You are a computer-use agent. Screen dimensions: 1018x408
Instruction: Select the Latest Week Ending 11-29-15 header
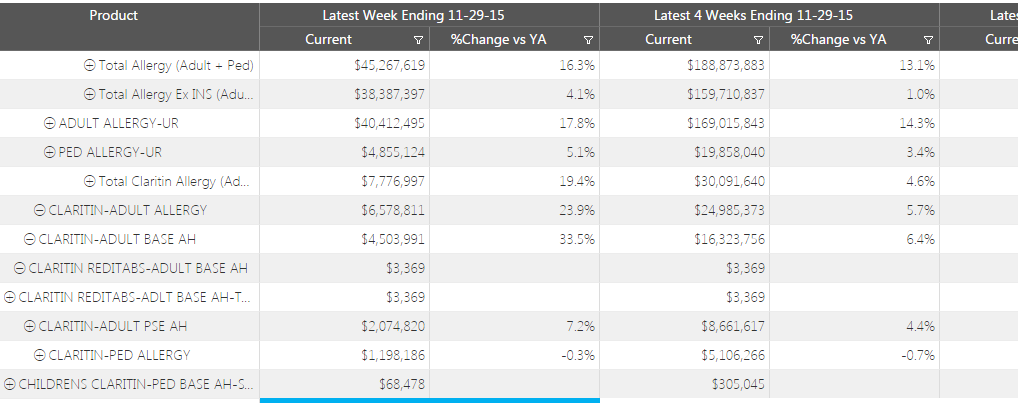[429, 16]
